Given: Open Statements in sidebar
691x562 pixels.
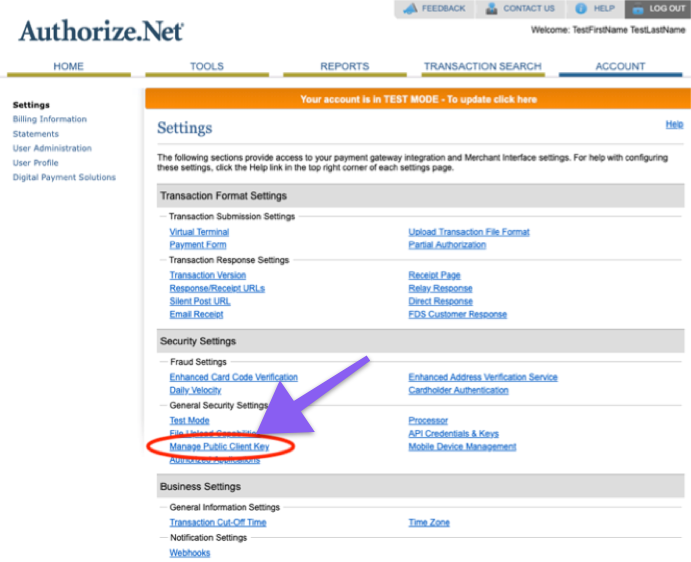Looking at the screenshot, I should pos(36,134).
